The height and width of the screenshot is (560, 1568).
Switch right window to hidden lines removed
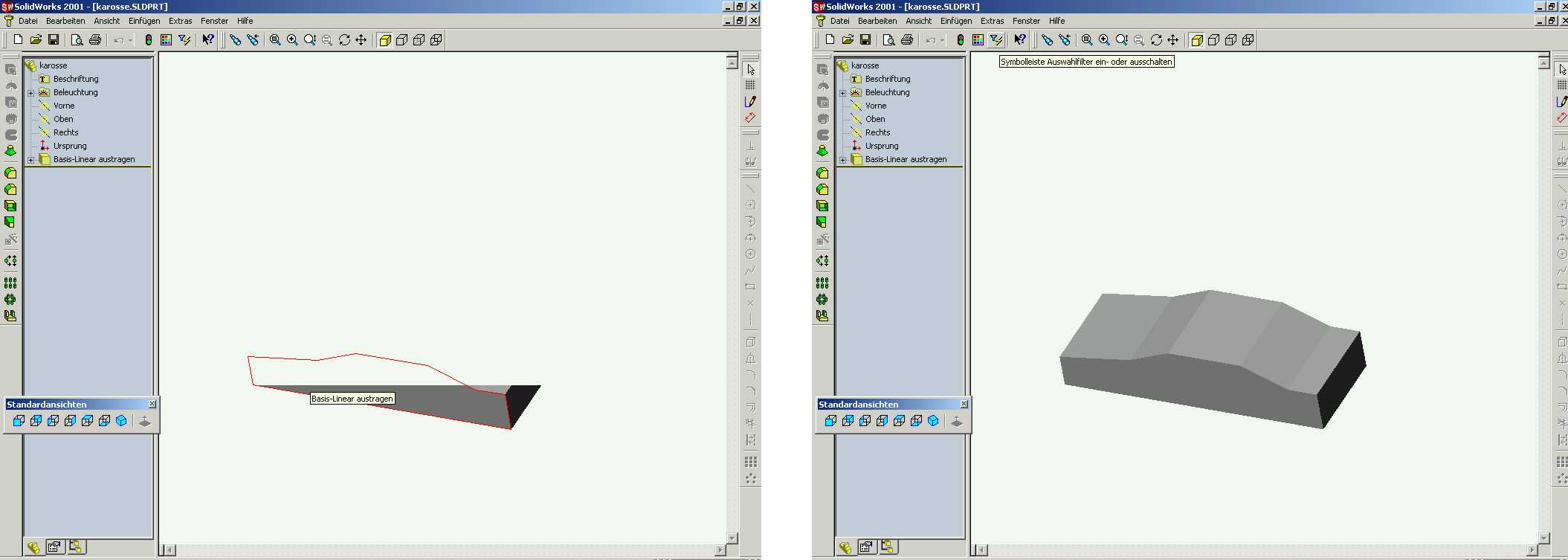coord(1214,39)
